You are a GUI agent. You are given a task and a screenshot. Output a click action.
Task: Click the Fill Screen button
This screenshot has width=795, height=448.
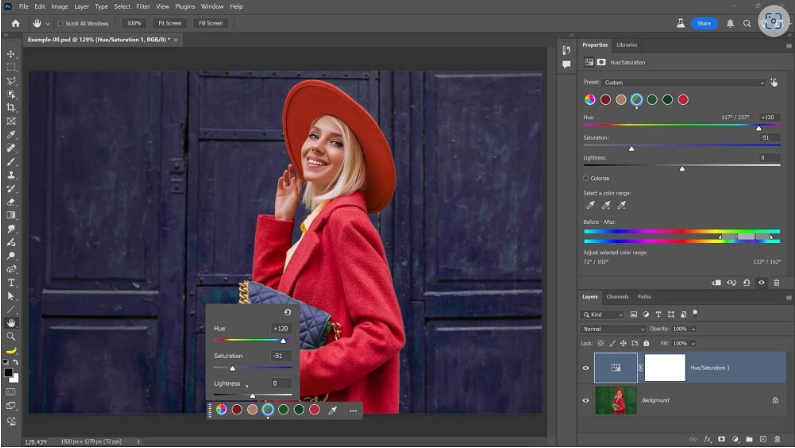click(x=210, y=23)
